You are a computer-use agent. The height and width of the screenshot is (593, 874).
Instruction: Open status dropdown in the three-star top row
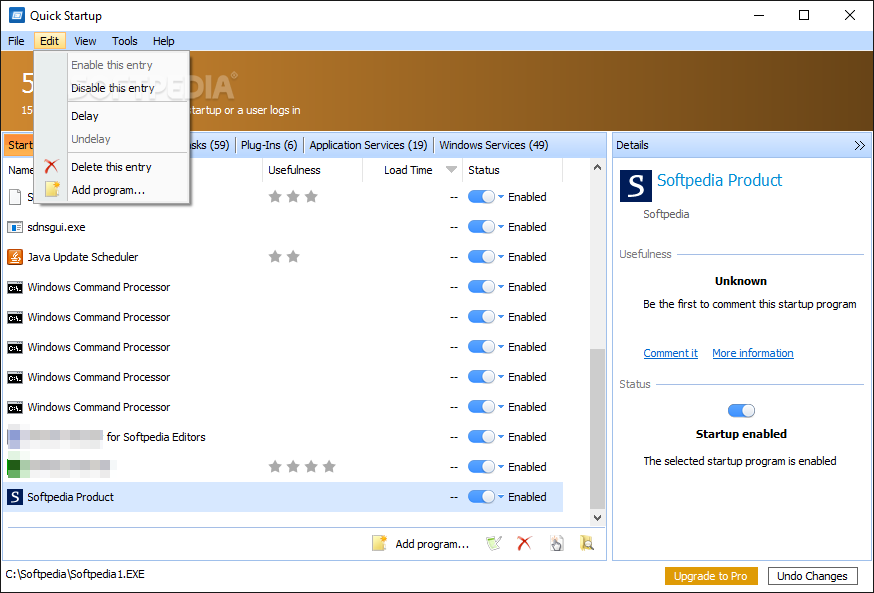[501, 197]
